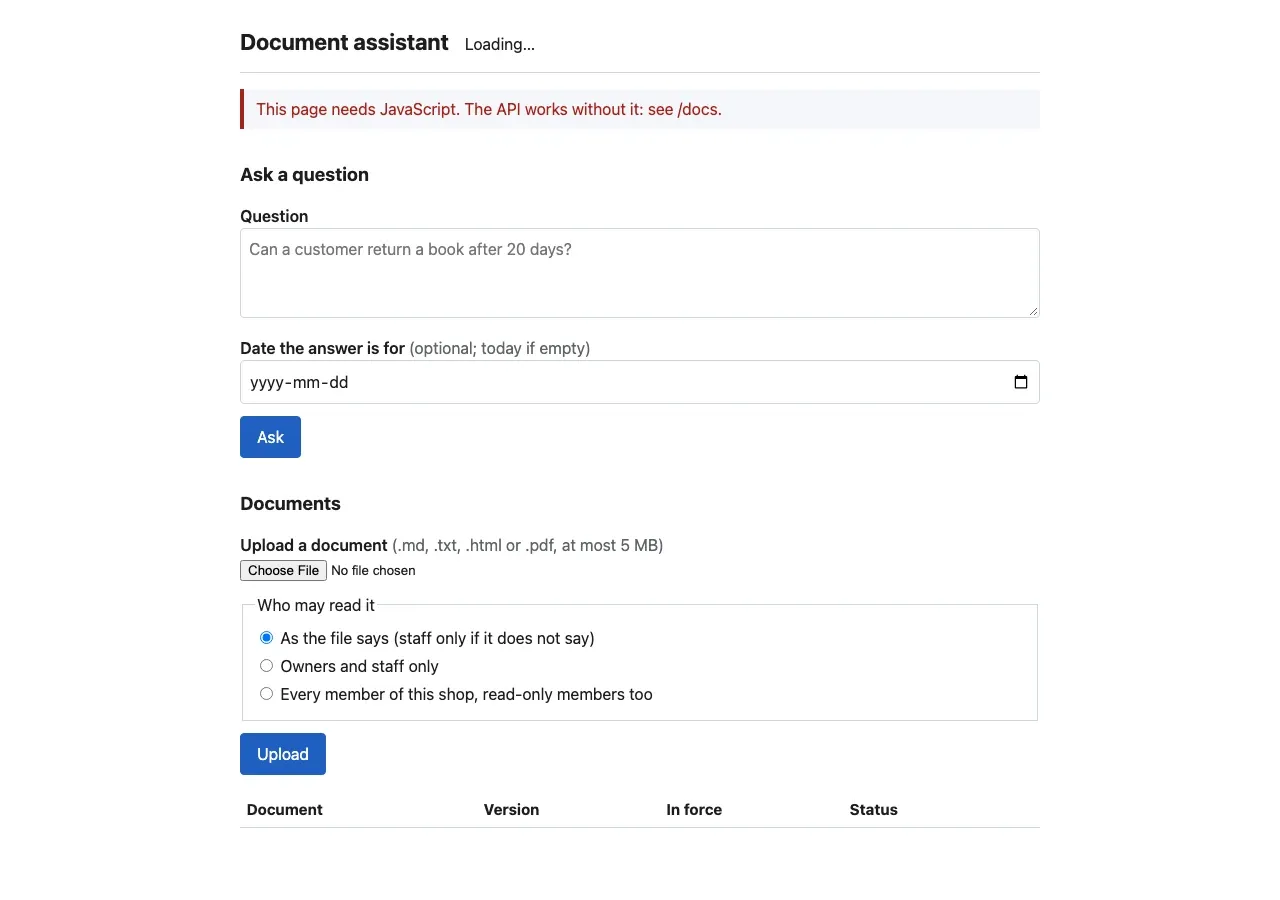Image resolution: width=1280 pixels, height=900 pixels.
Task: Focus the yyyy-mm-dd date field
Action: coord(640,382)
